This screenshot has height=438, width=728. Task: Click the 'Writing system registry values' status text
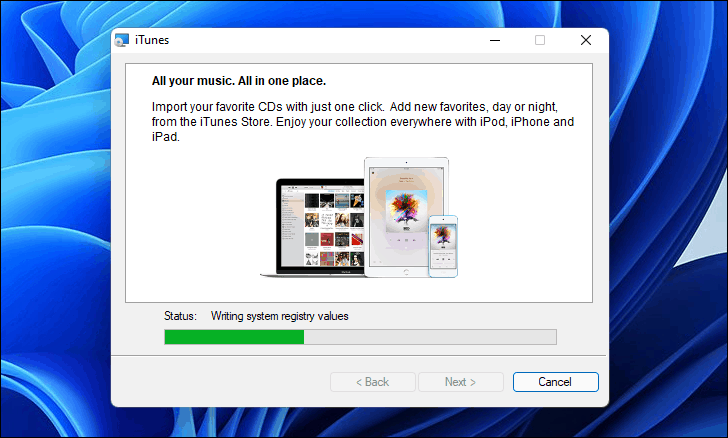tap(280, 316)
